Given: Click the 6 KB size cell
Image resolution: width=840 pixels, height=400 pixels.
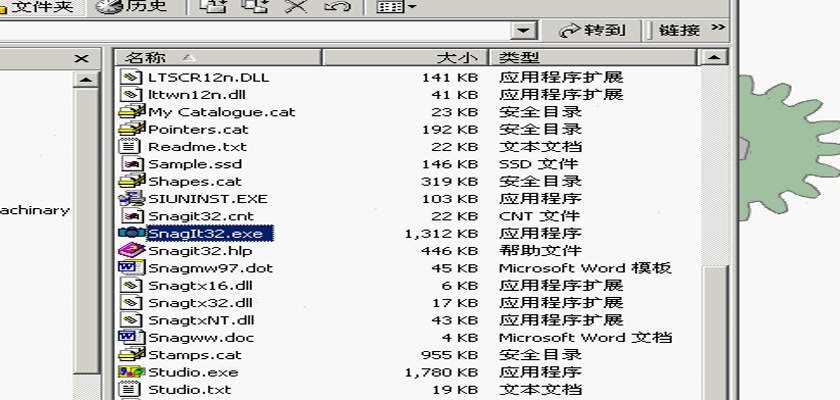Looking at the screenshot, I should tap(460, 285).
